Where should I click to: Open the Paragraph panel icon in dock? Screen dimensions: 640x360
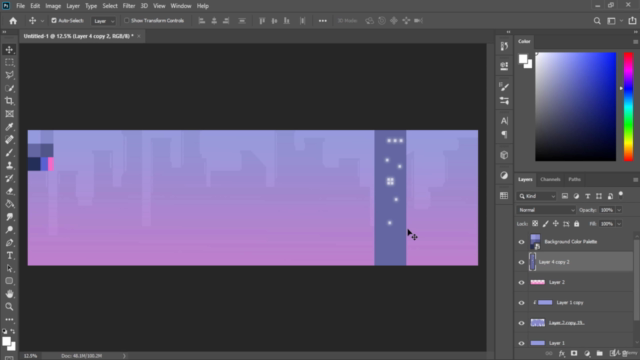(x=504, y=134)
